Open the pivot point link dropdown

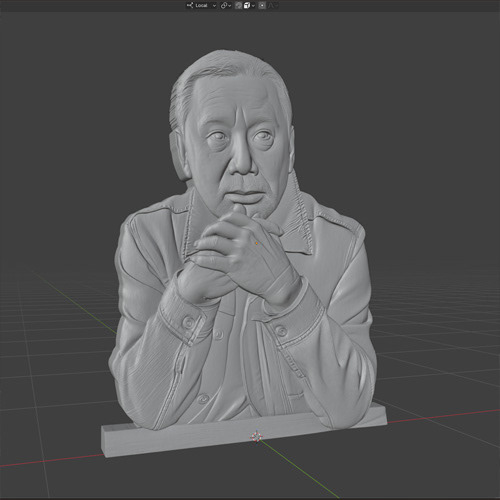pyautogui.click(x=226, y=5)
